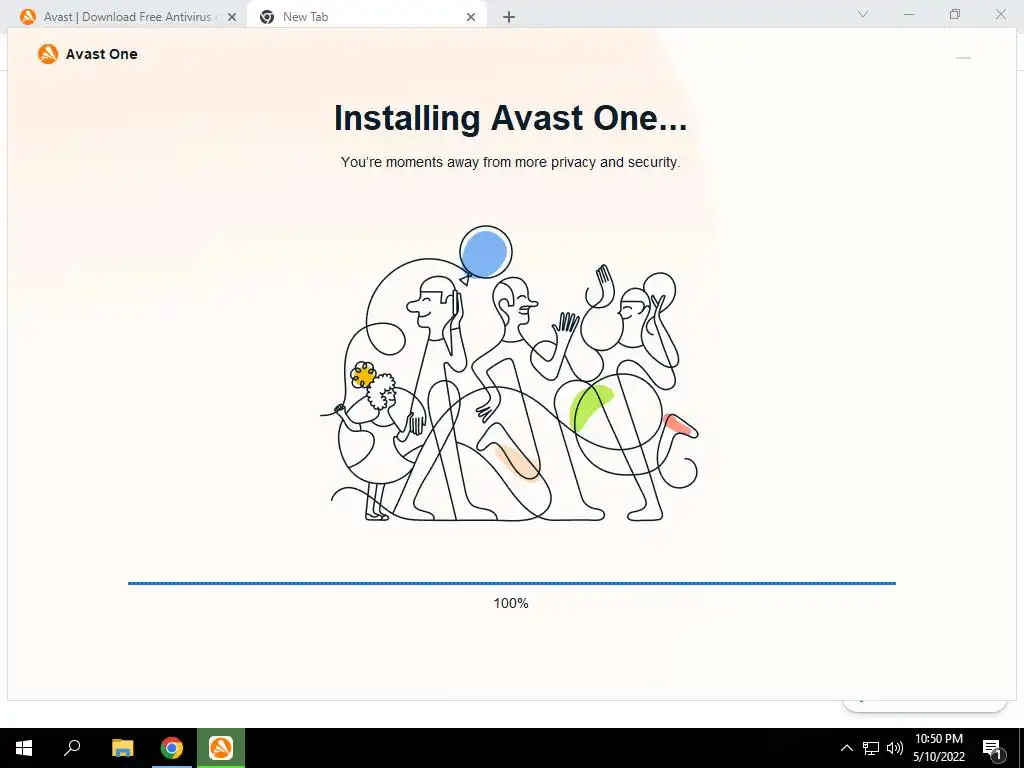The image size is (1024, 768).
Task: Click the Installing Avast One heading
Action: (511, 118)
